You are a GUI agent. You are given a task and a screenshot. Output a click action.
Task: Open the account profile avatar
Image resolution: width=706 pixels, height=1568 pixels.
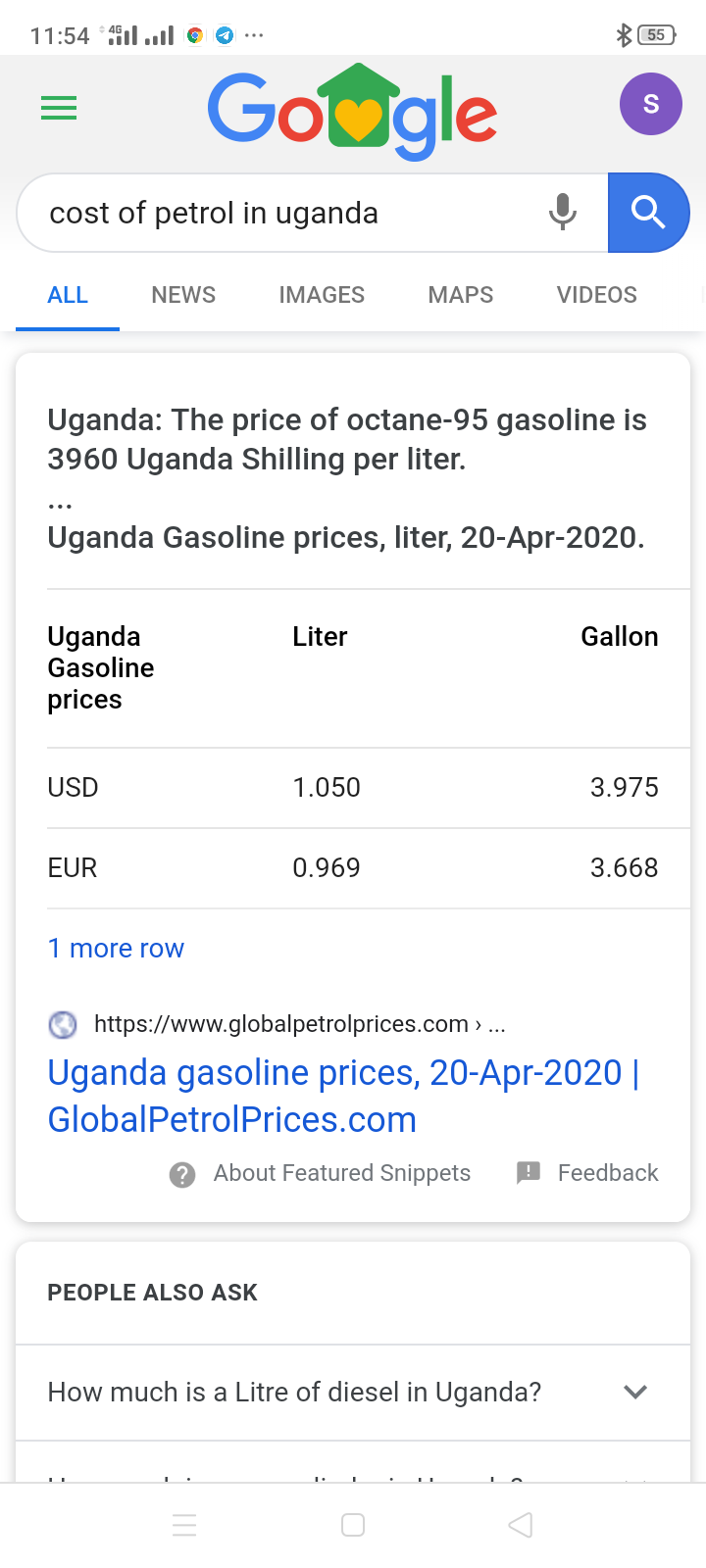(650, 104)
